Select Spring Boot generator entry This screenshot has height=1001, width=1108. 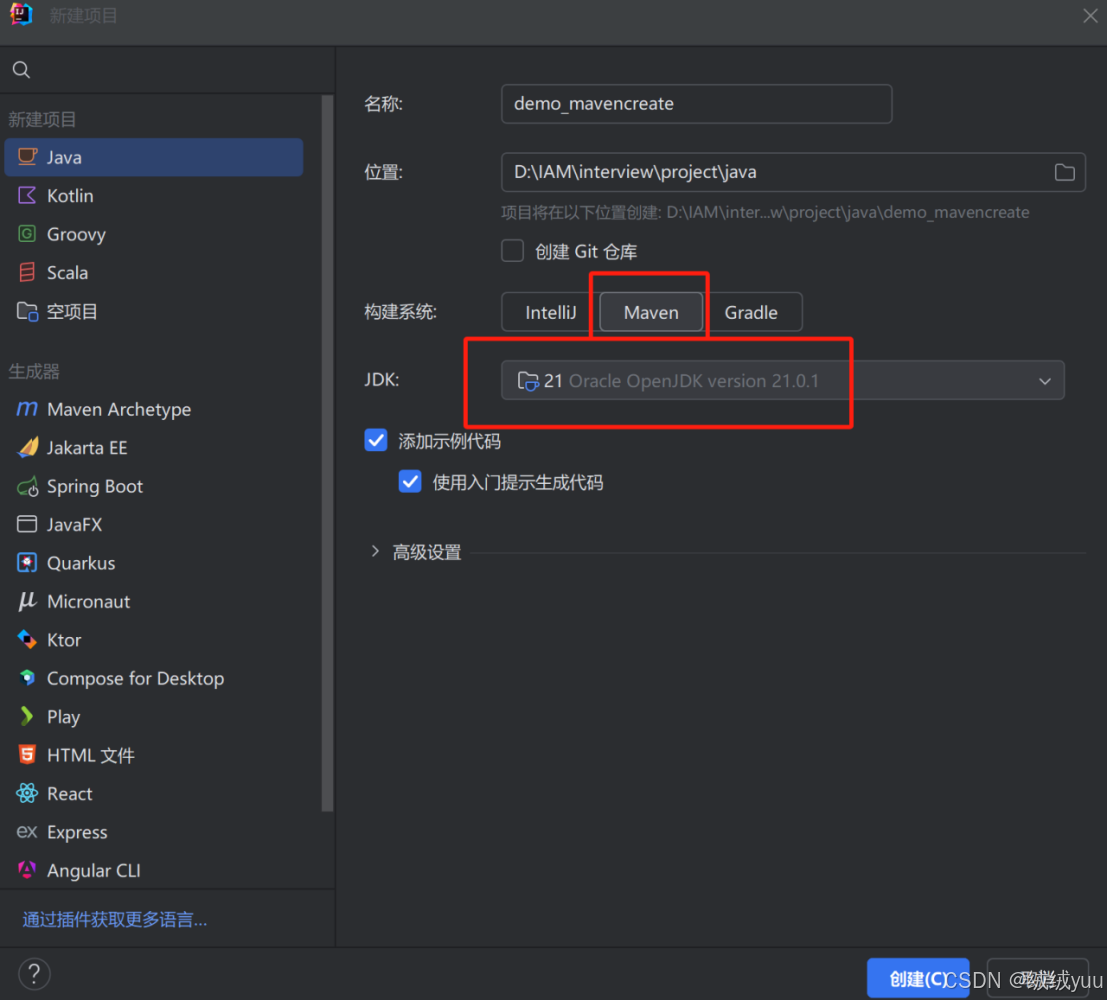[153, 486]
